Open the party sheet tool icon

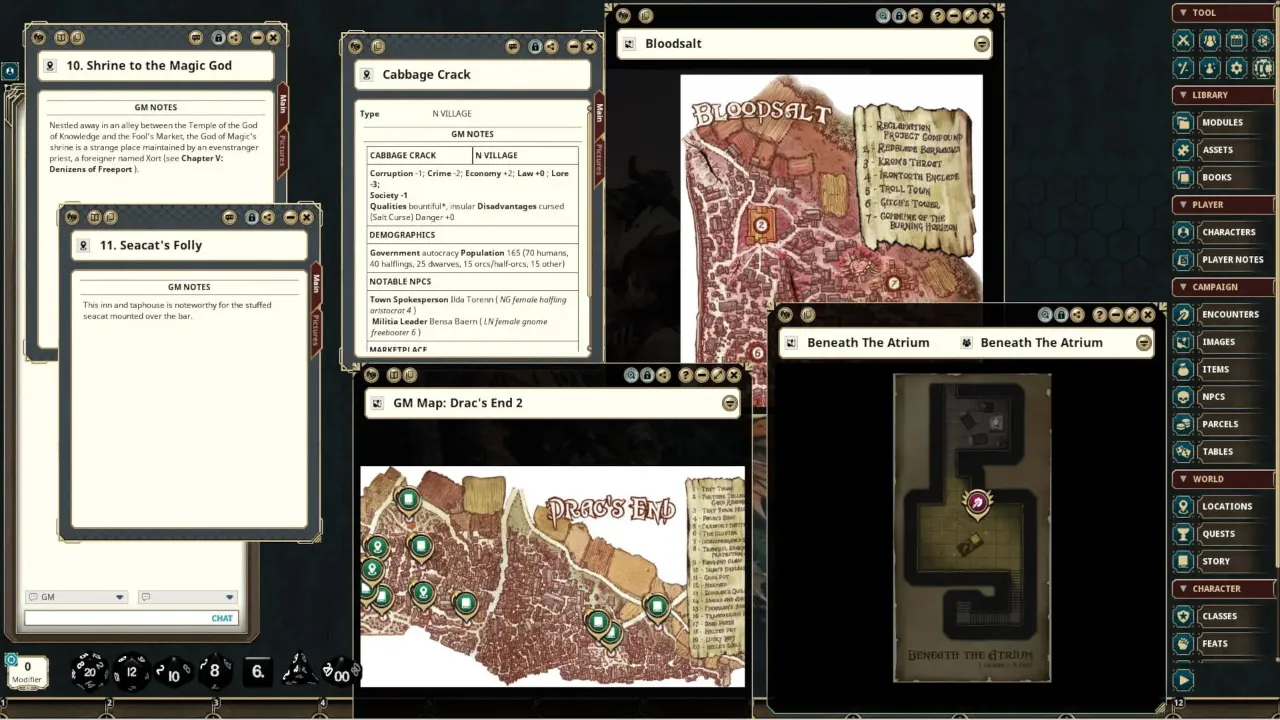pos(1210,40)
